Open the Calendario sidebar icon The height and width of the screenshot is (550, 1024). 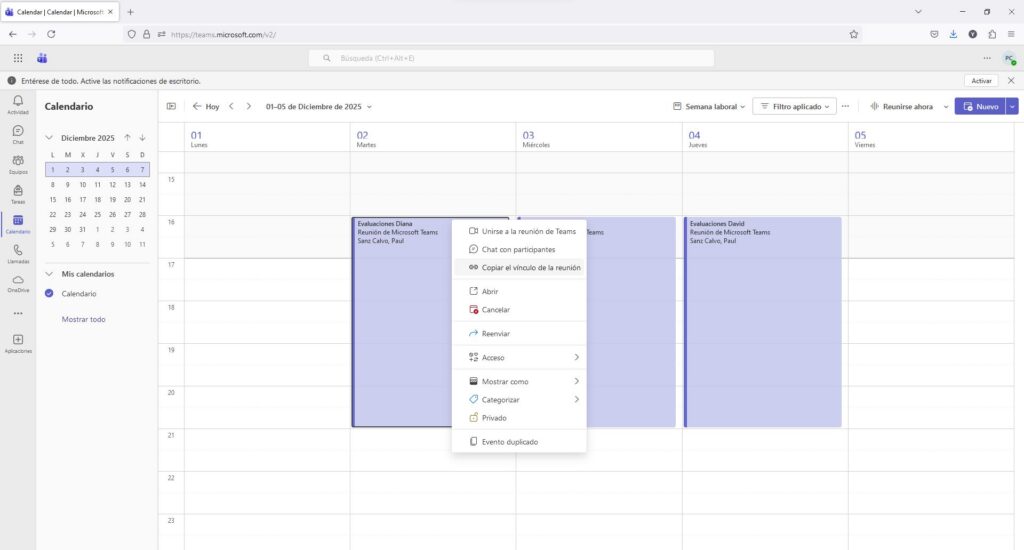[x=18, y=221]
